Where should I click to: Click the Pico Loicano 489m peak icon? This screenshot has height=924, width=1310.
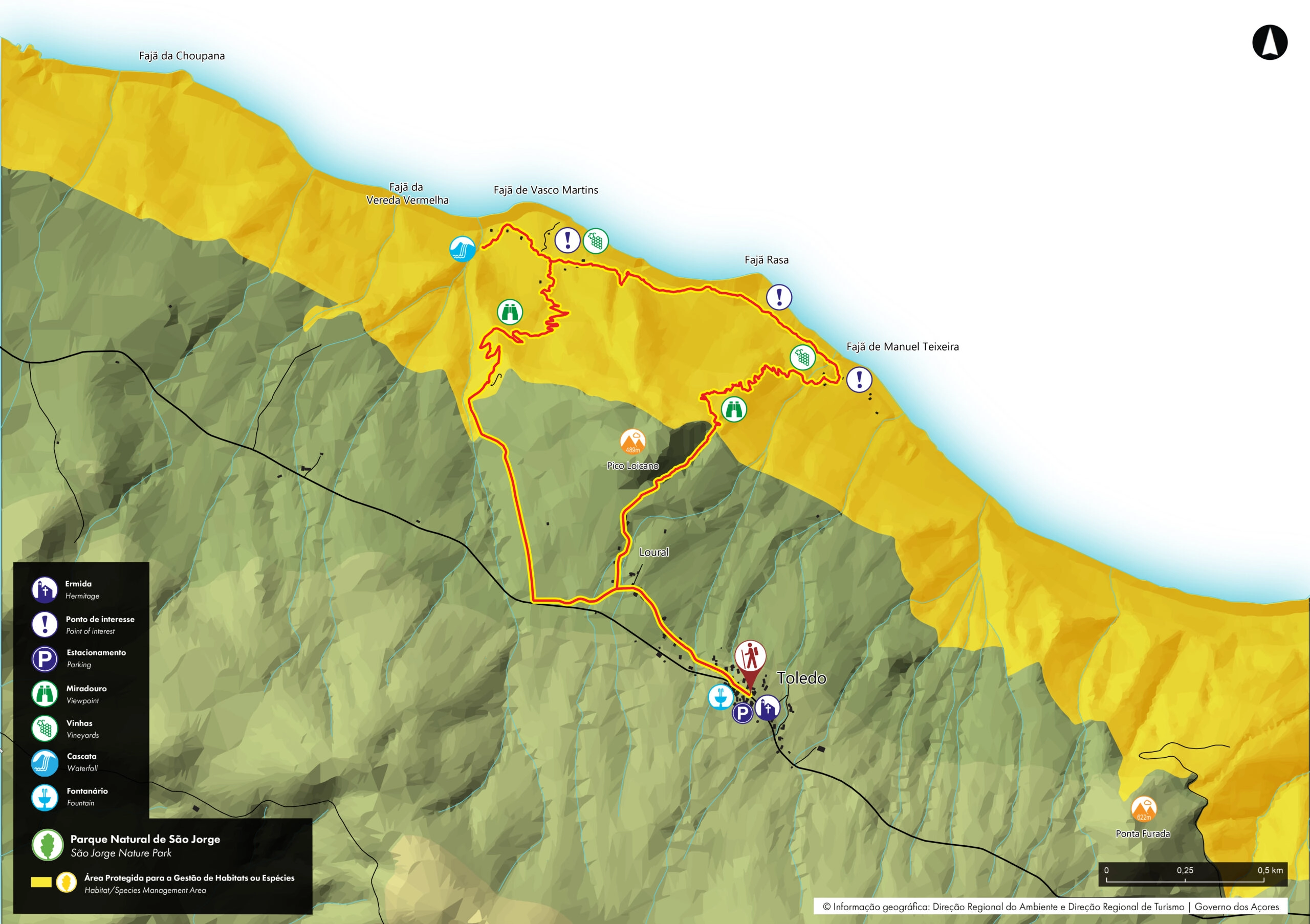point(633,443)
